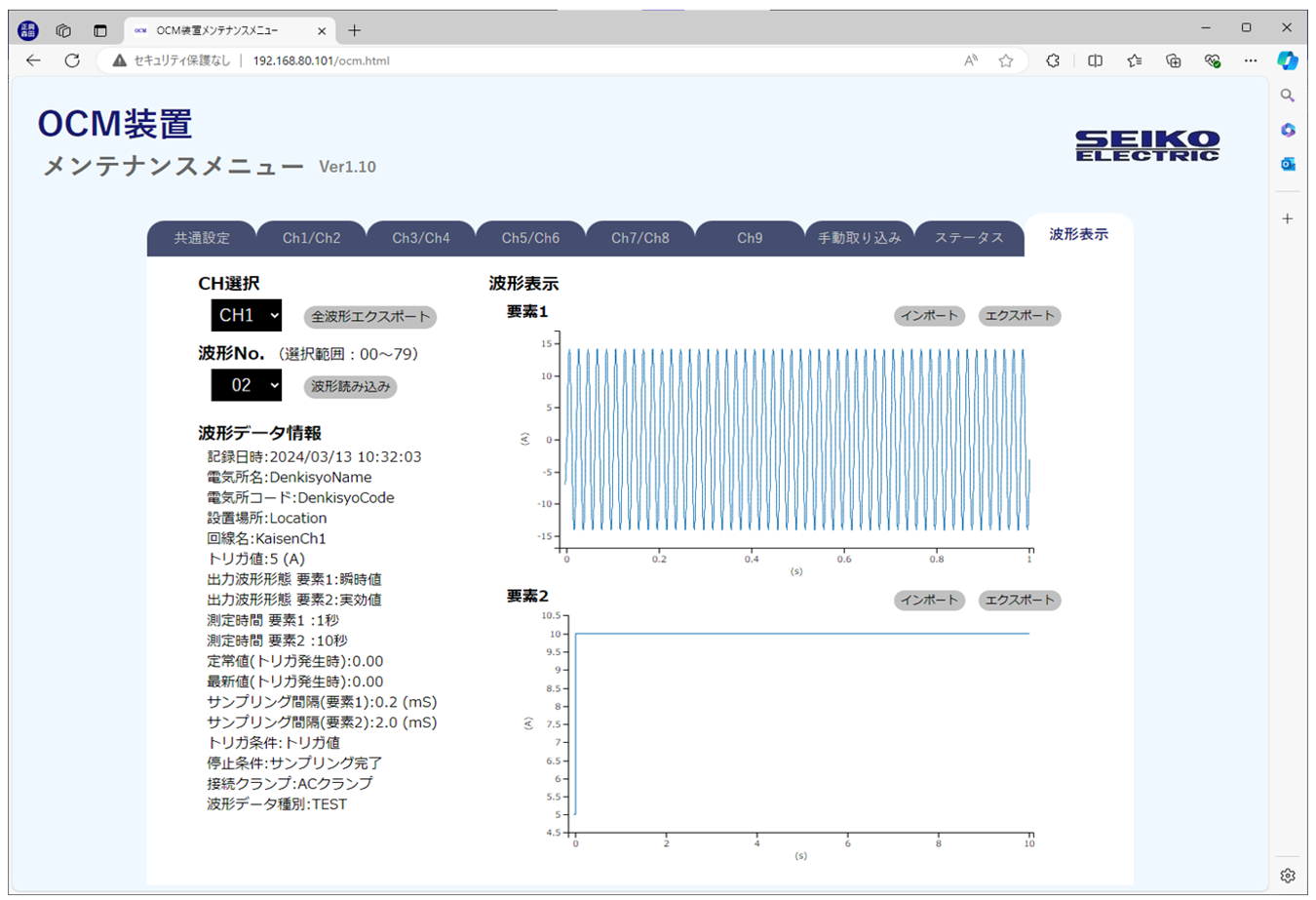Viewport: 1316px width, 900px height.
Task: Open sidebar settings gear icon
Action: 1288,875
